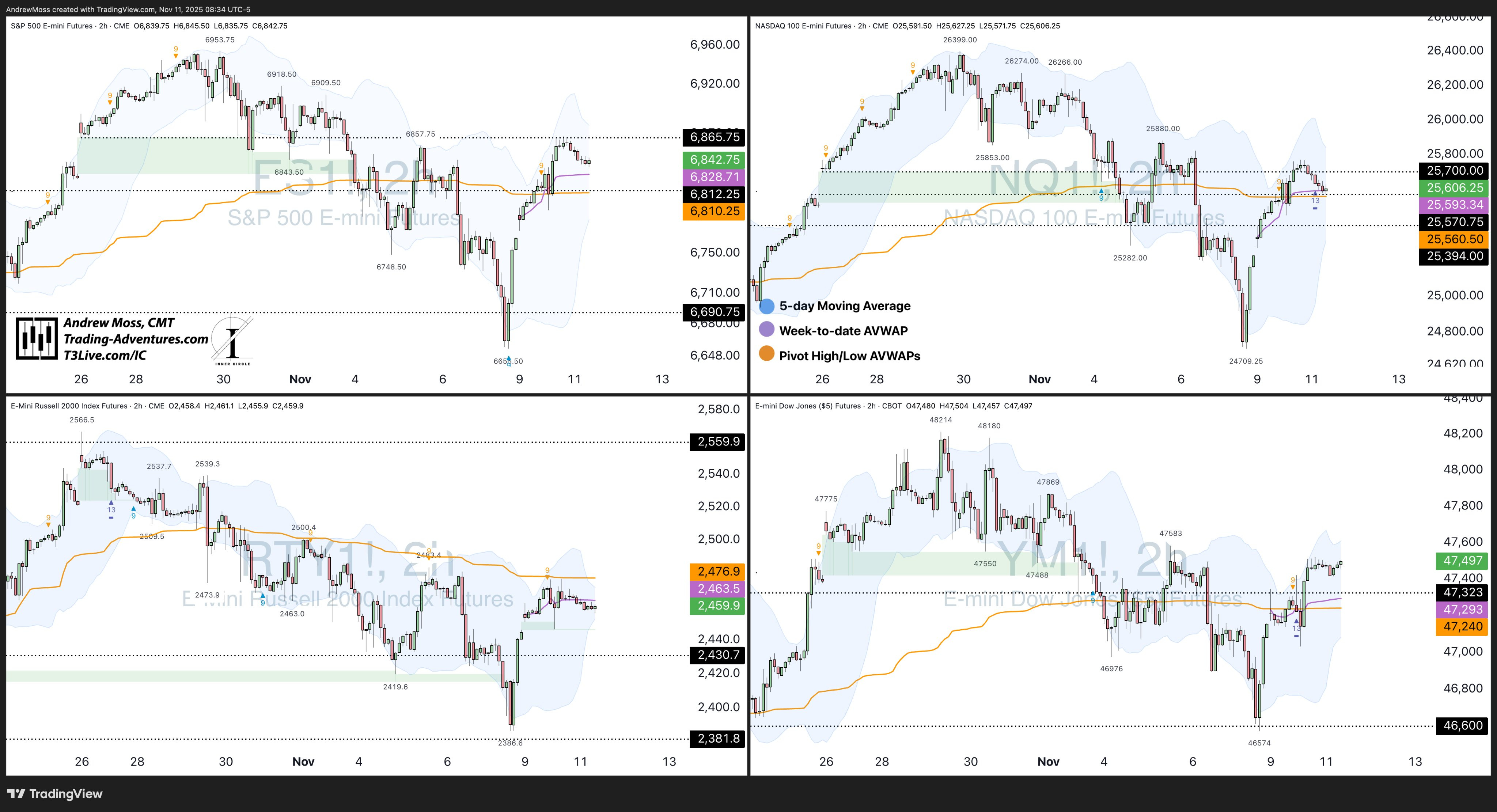Click the candlestick logo beside Andrew Moss
Viewport: 1497px width, 812px height.
[x=36, y=338]
